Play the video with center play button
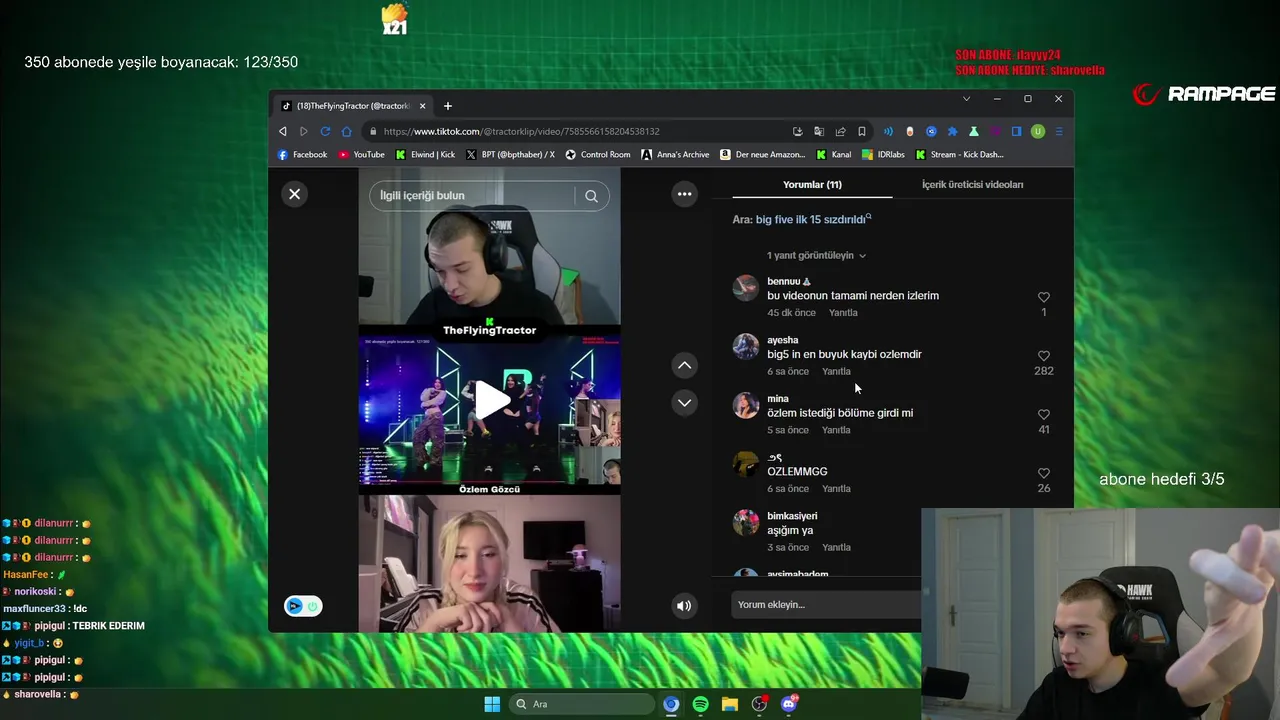Image resolution: width=1280 pixels, height=720 pixels. pyautogui.click(x=491, y=400)
